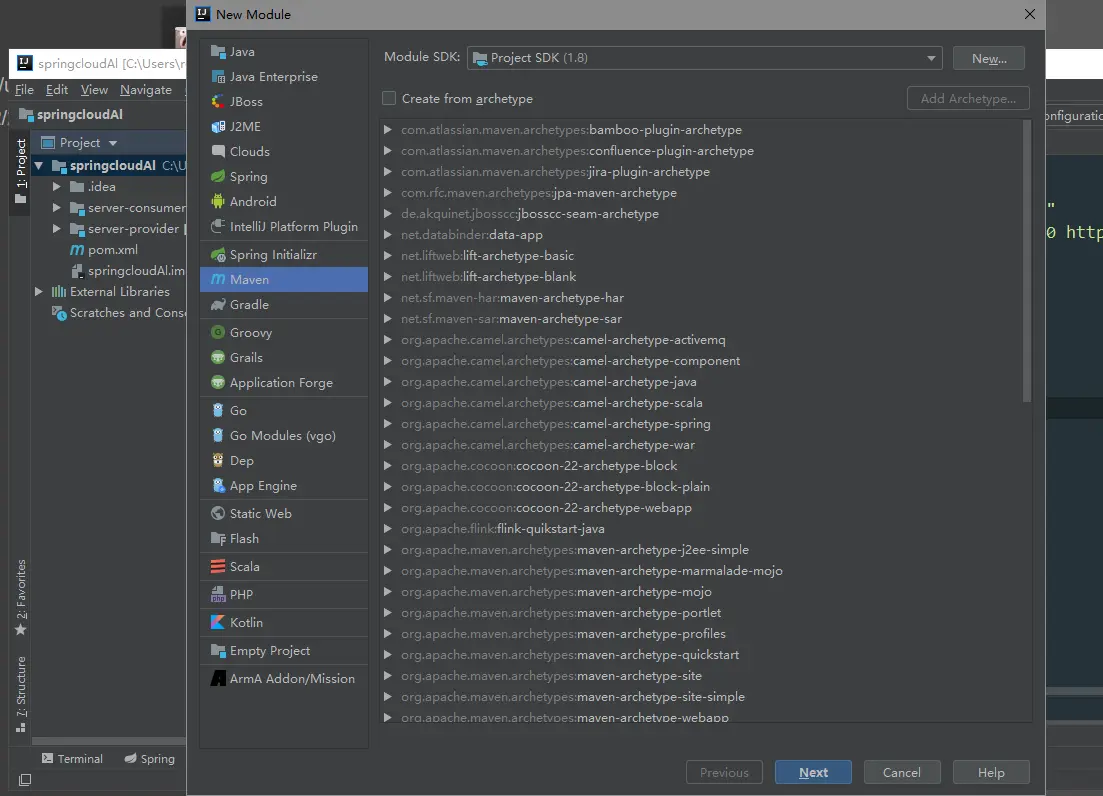Pick the Spring leaf icon in module list

click(x=218, y=176)
